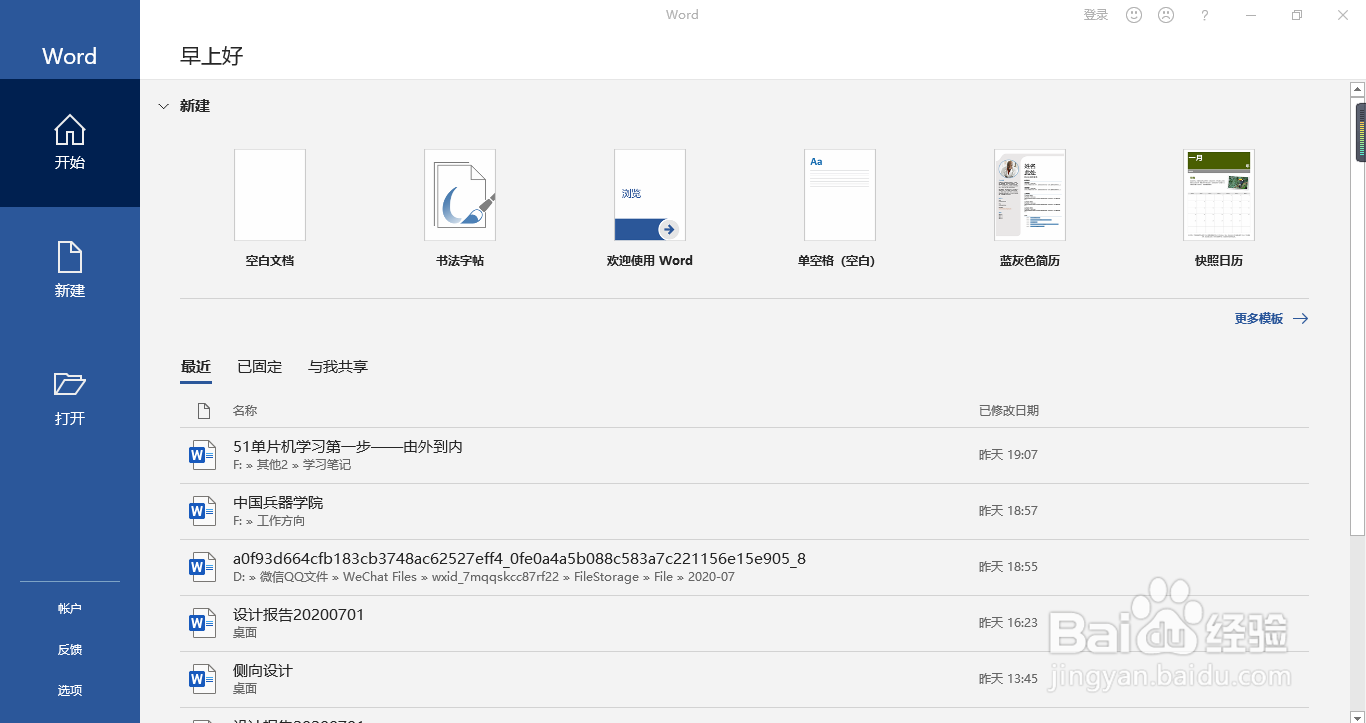Click the smiley face feedback icon

[x=1134, y=15]
